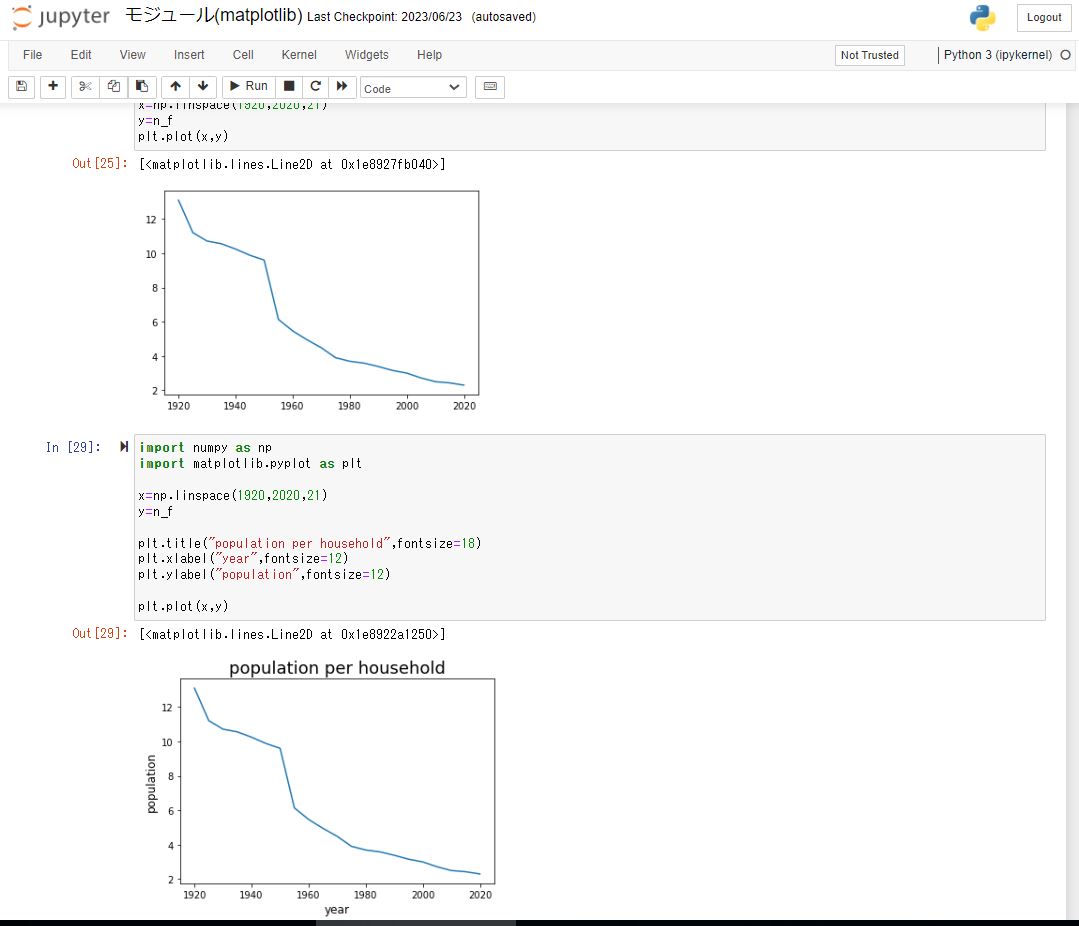The height and width of the screenshot is (926, 1079).
Task: Restart the kernel using circular arrow
Action: (315, 87)
